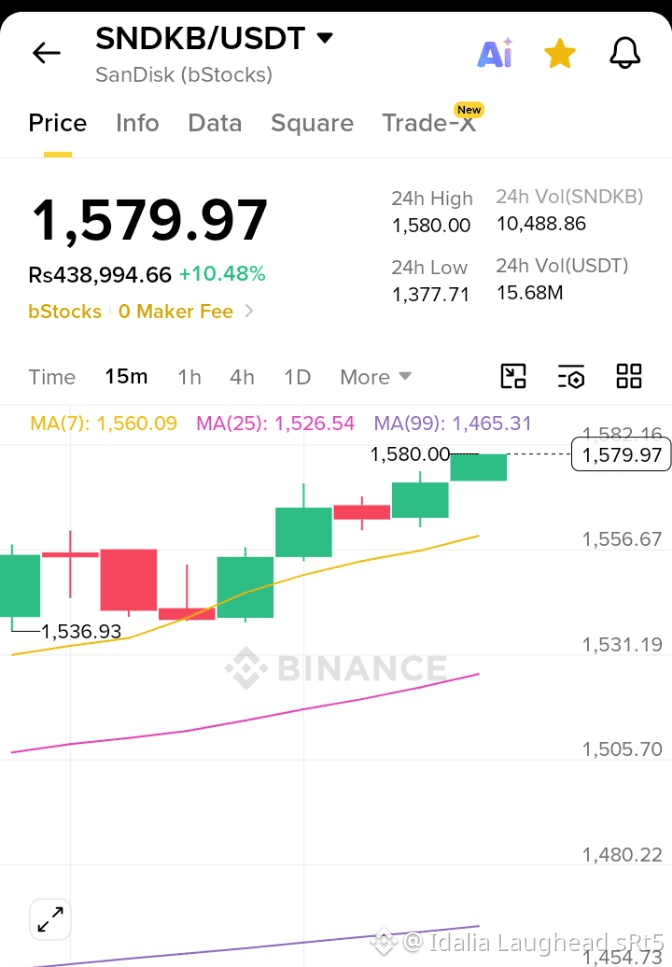Open the Trade-X tab
The image size is (672, 967).
click(x=429, y=122)
